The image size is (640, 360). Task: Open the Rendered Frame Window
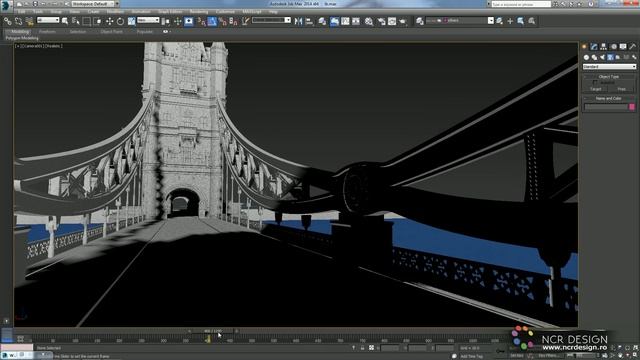coord(392,21)
